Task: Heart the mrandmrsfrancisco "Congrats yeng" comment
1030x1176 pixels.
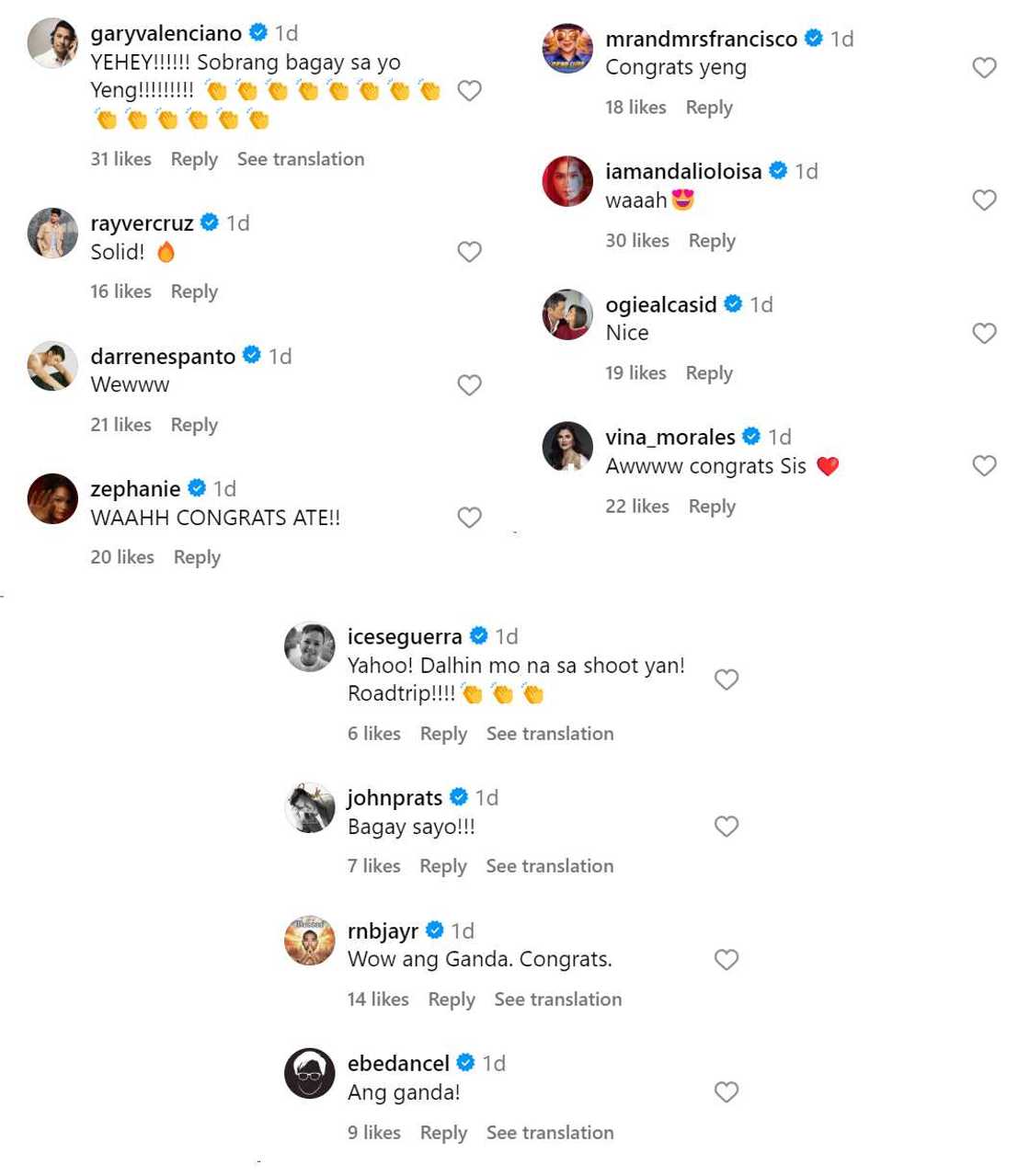Action: click(x=984, y=67)
